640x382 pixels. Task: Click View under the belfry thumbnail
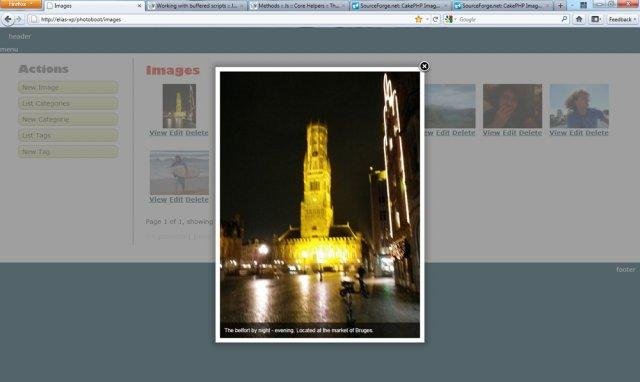(x=158, y=133)
